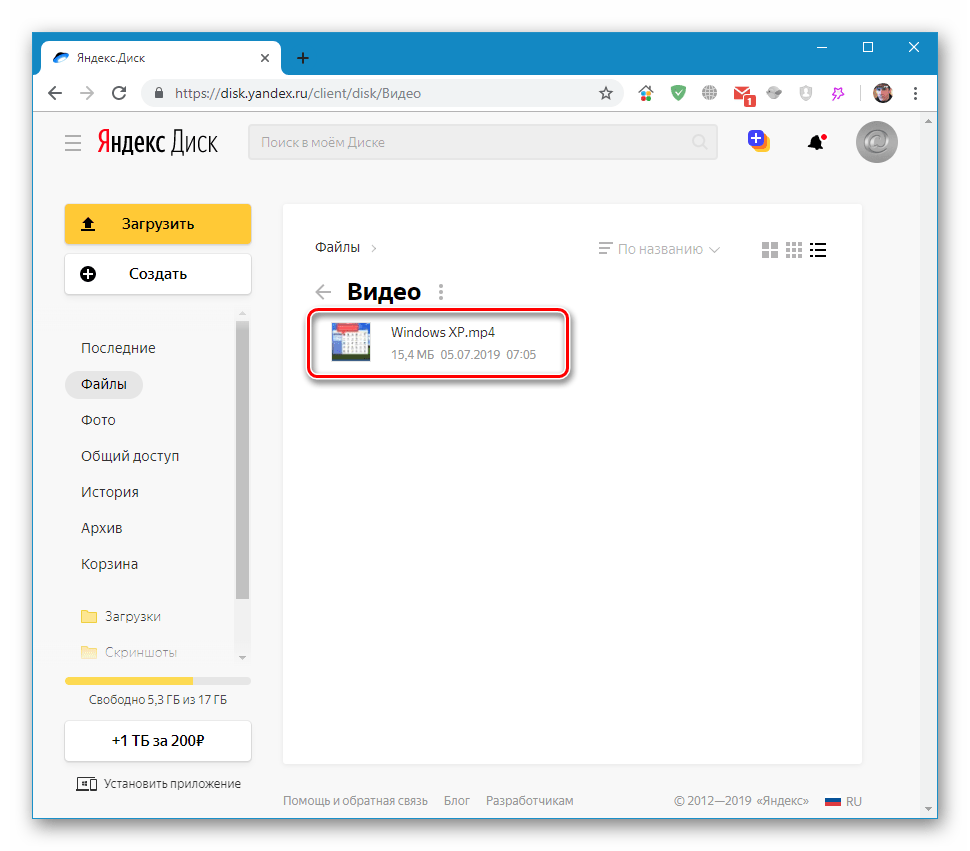This screenshot has height=851, width=970.
Task: Open the account avatar in header
Action: pyautogui.click(x=876, y=142)
